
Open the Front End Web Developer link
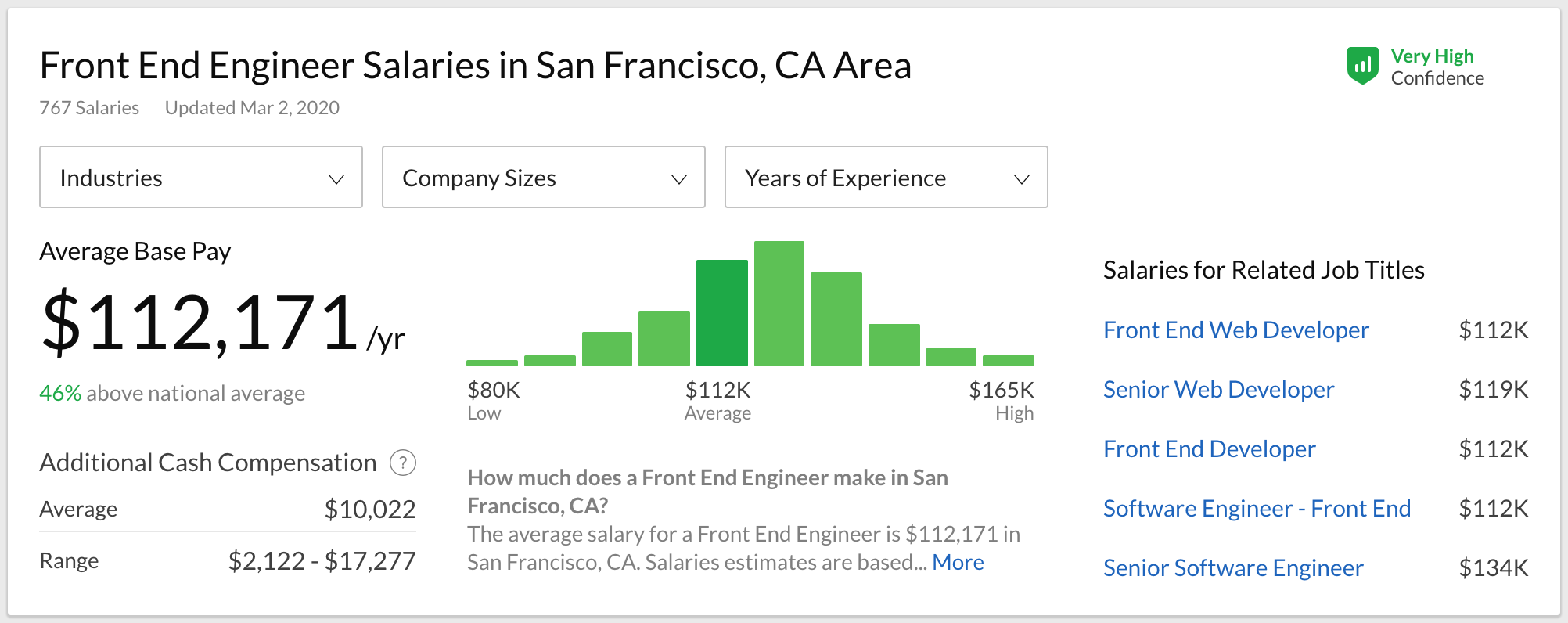1235,330
